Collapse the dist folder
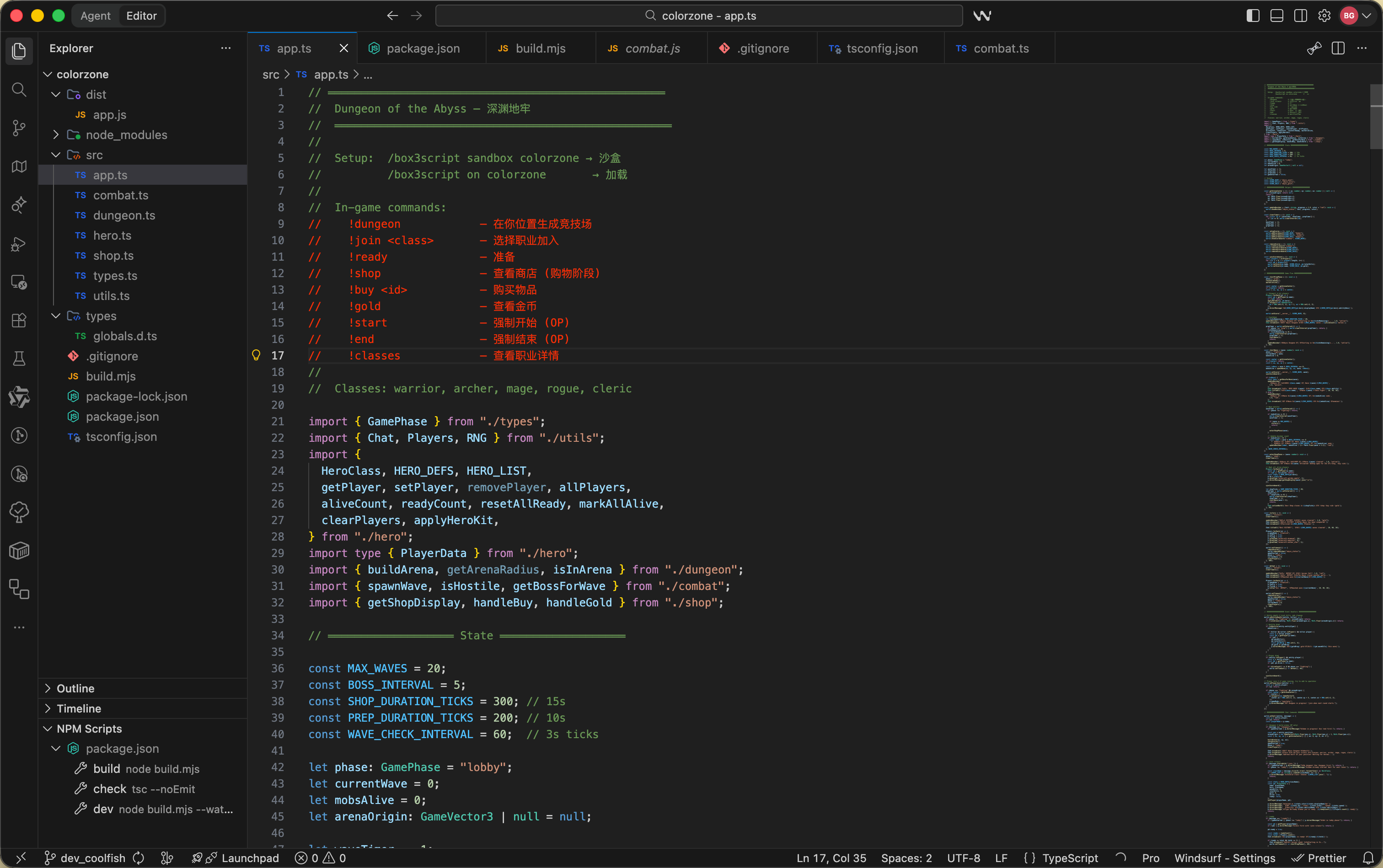 pos(56,94)
